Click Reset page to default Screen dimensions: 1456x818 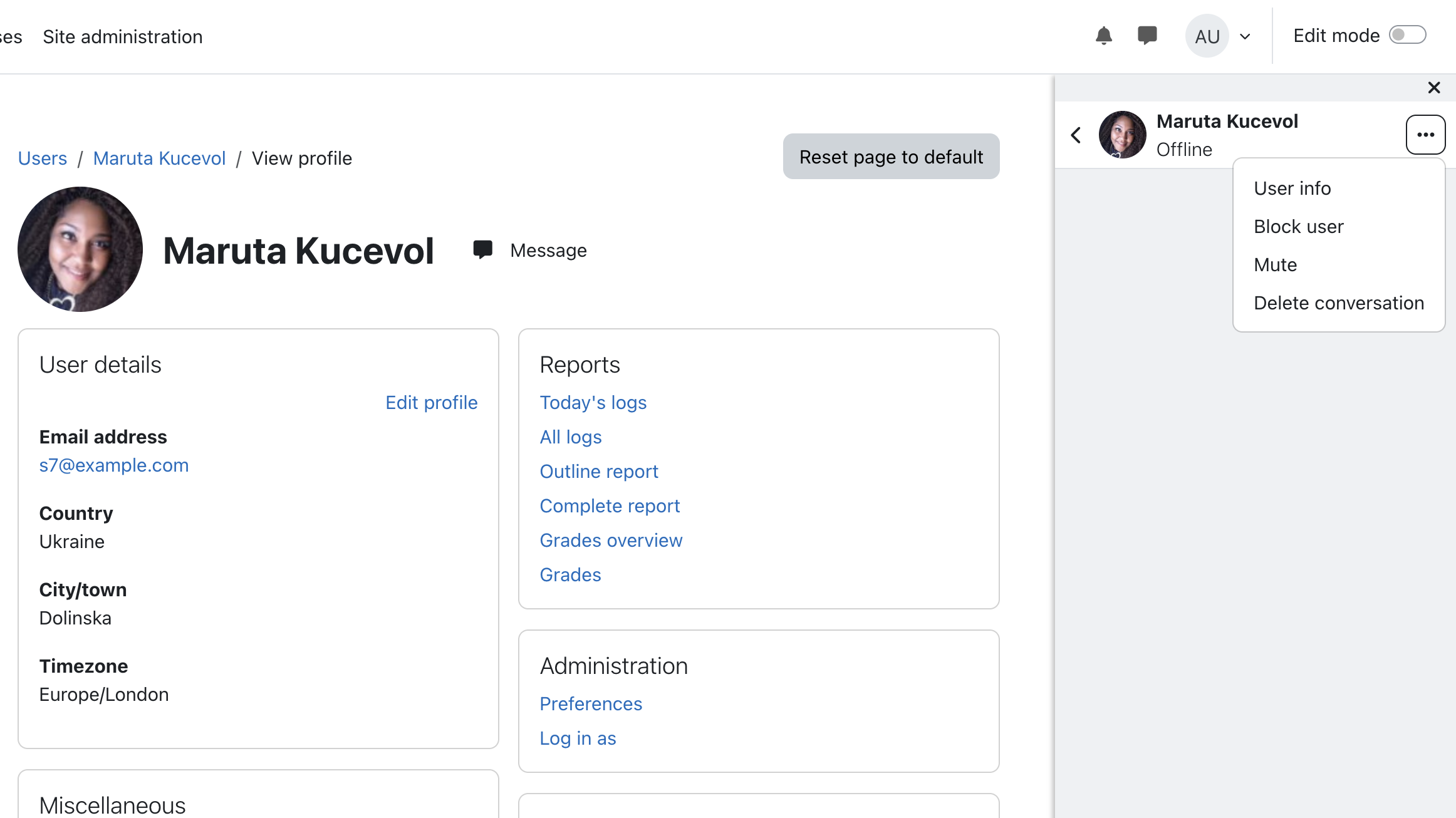pos(891,157)
